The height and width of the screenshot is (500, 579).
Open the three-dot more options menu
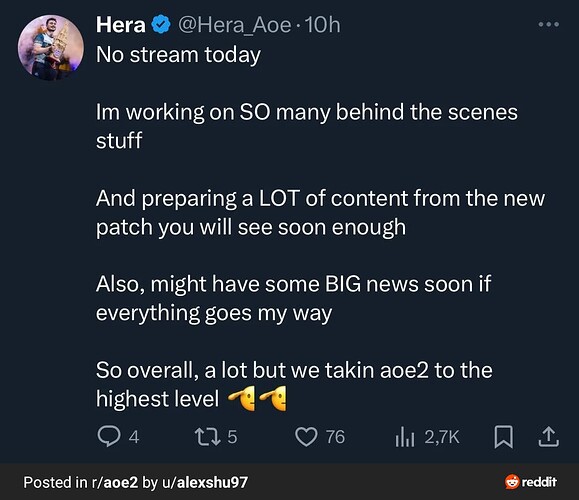(x=548, y=24)
